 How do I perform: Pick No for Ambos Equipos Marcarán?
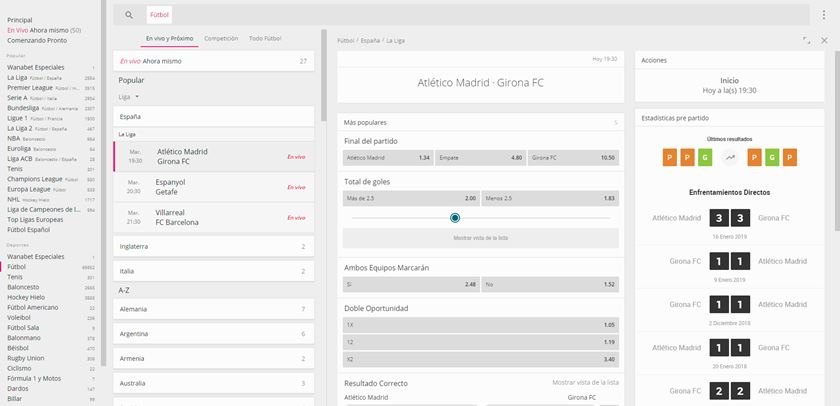(x=550, y=284)
